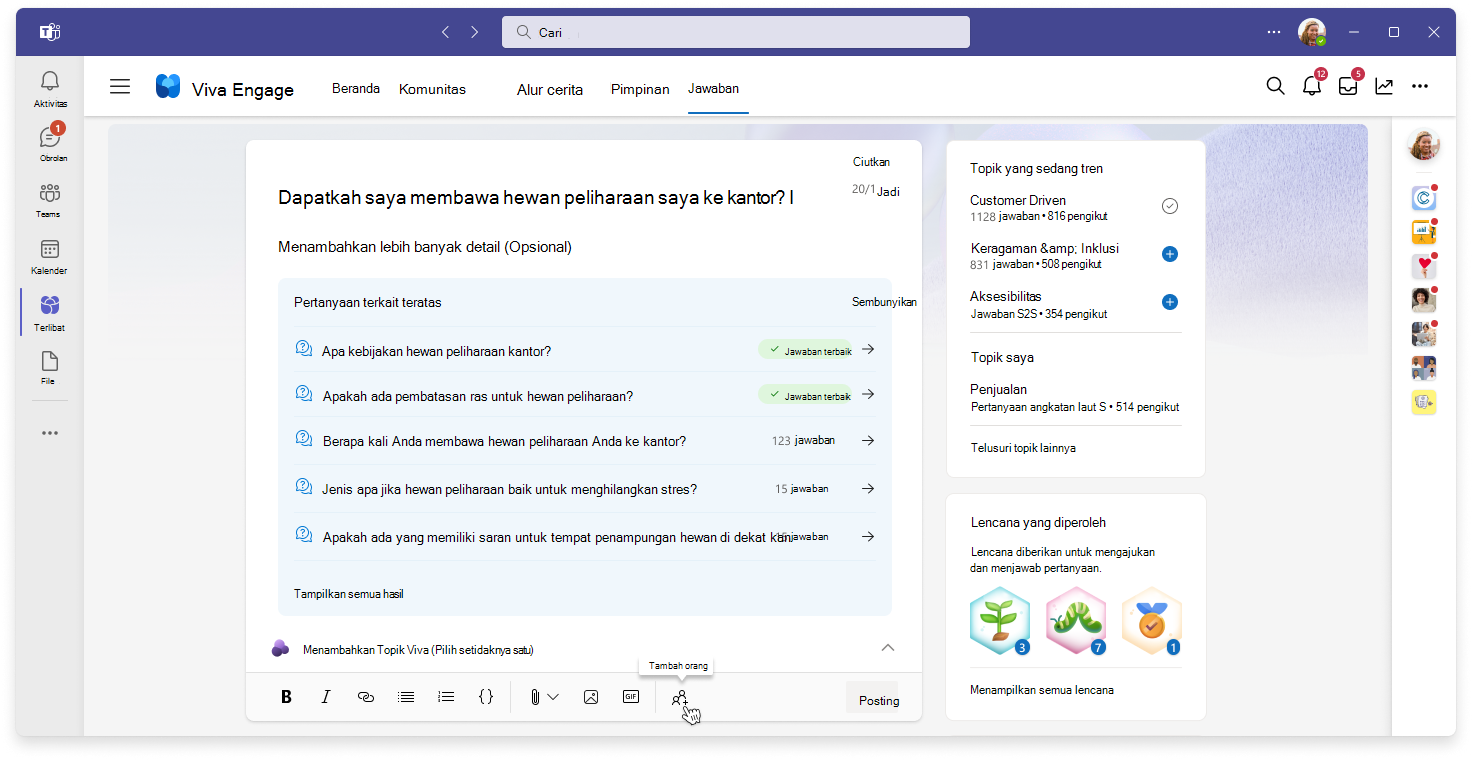This screenshot has height=760, width=1472.
Task: Insert an image with the picture icon
Action: tap(591, 697)
